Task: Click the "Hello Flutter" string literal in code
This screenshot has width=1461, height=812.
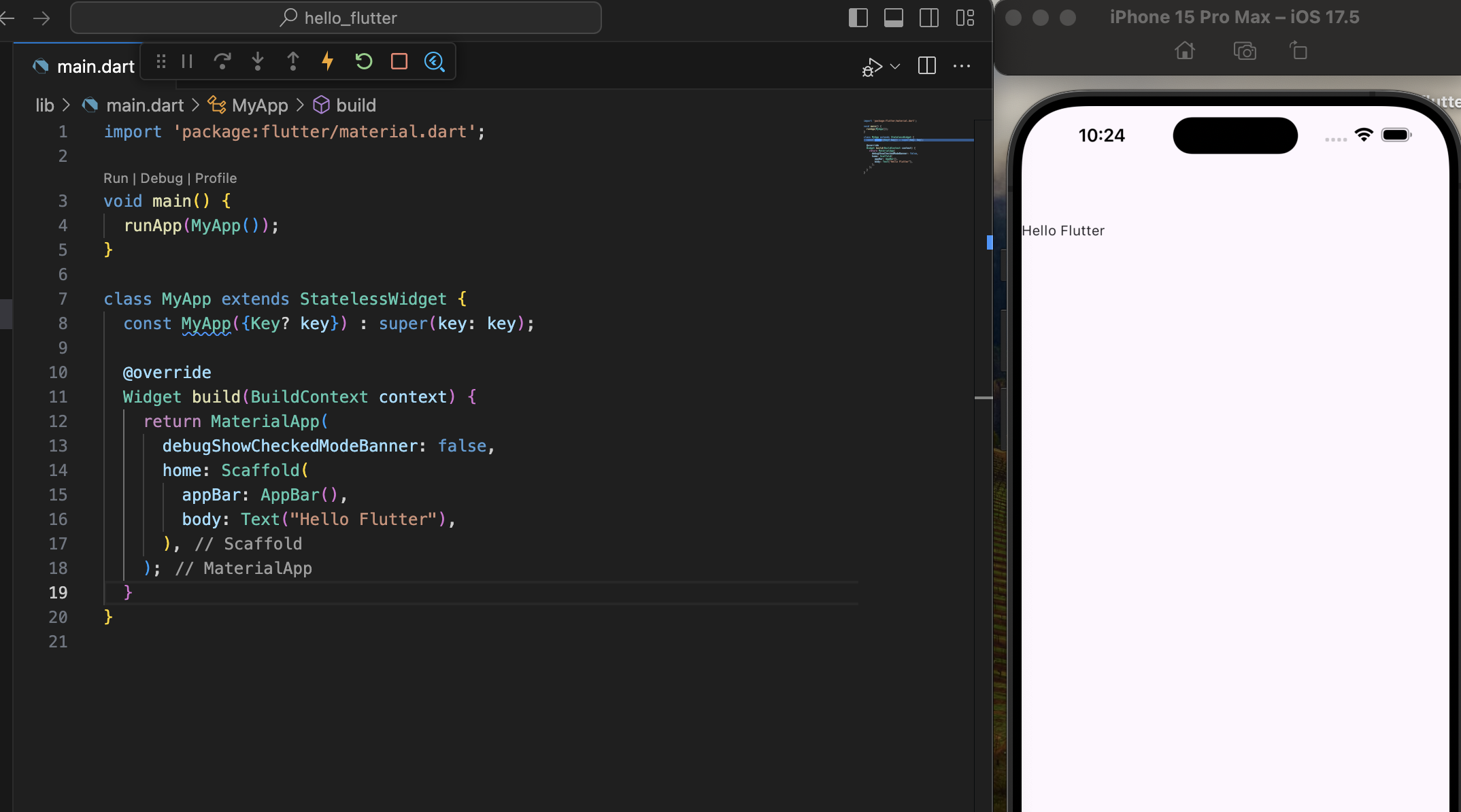Action: (363, 520)
